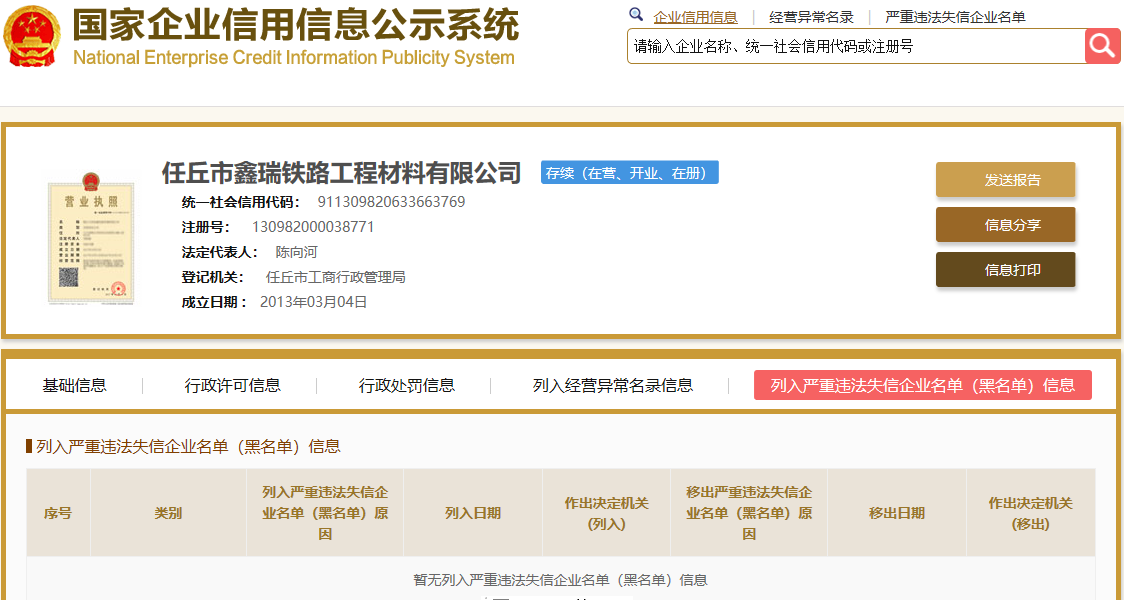Click the 移出严重违法失信企业名单（黑名单）原因 column header
The height and width of the screenshot is (600, 1124).
pos(749,513)
